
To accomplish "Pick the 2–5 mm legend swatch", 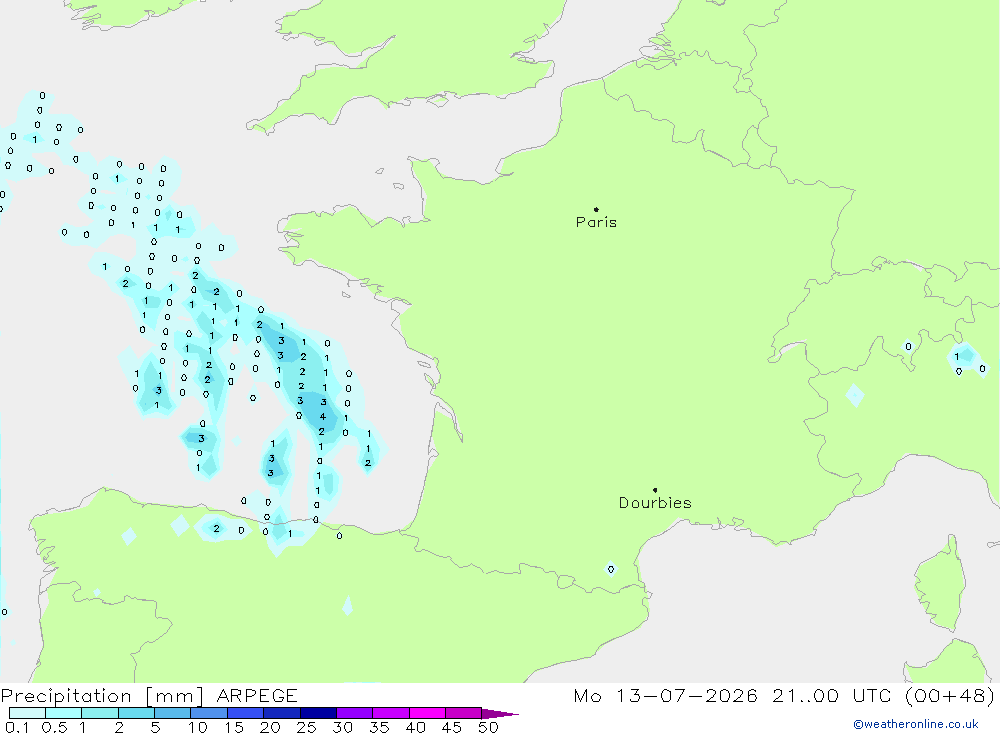I will tap(136, 713).
